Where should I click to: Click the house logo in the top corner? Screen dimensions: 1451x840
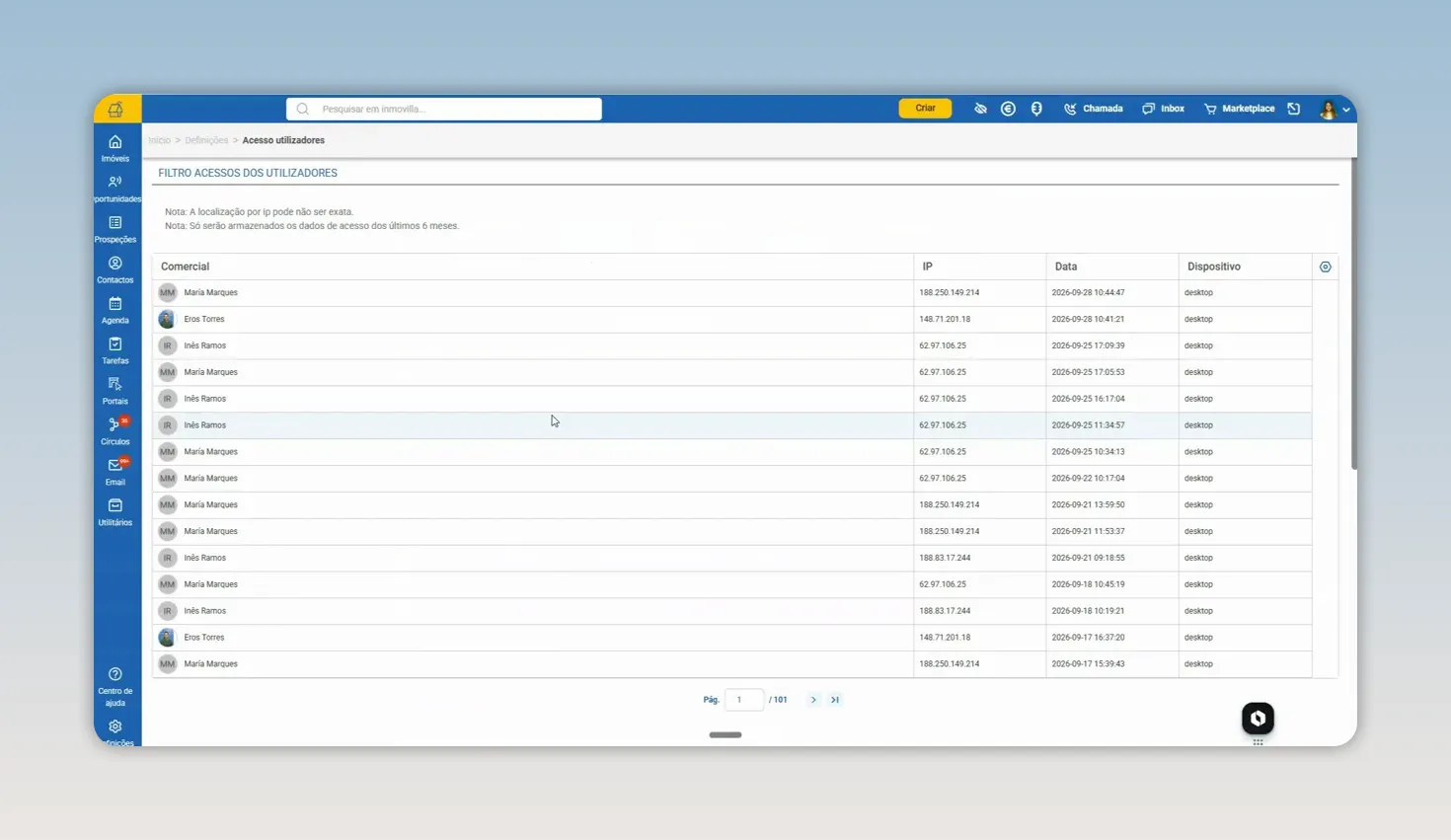pos(116,109)
